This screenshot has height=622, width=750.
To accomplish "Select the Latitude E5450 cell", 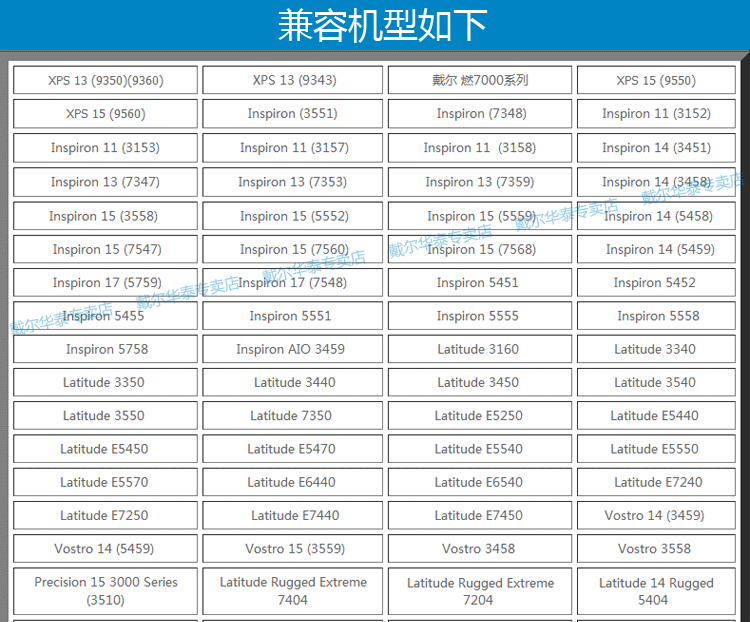I will (105, 448).
